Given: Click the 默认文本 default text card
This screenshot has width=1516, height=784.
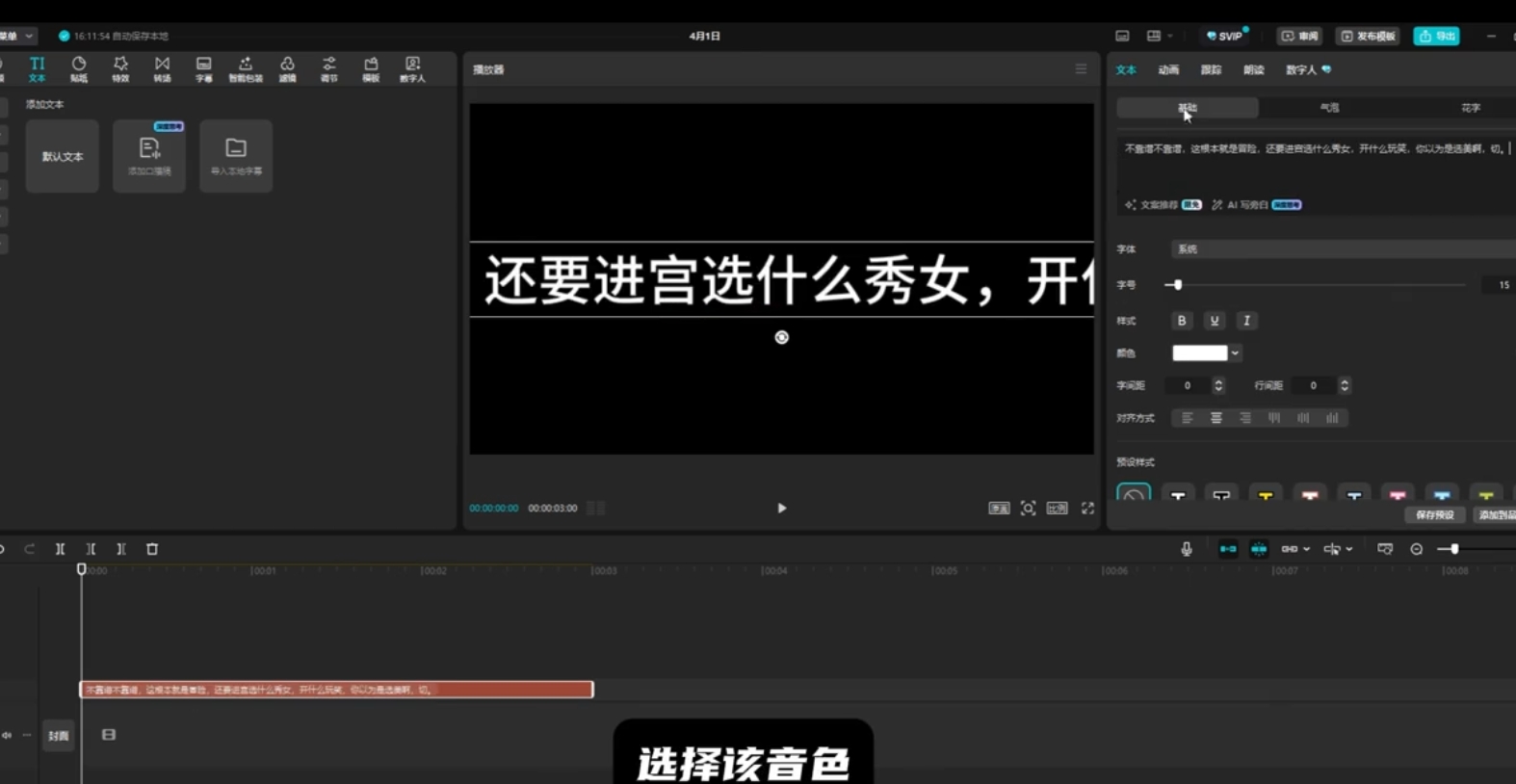Looking at the screenshot, I should (x=63, y=156).
